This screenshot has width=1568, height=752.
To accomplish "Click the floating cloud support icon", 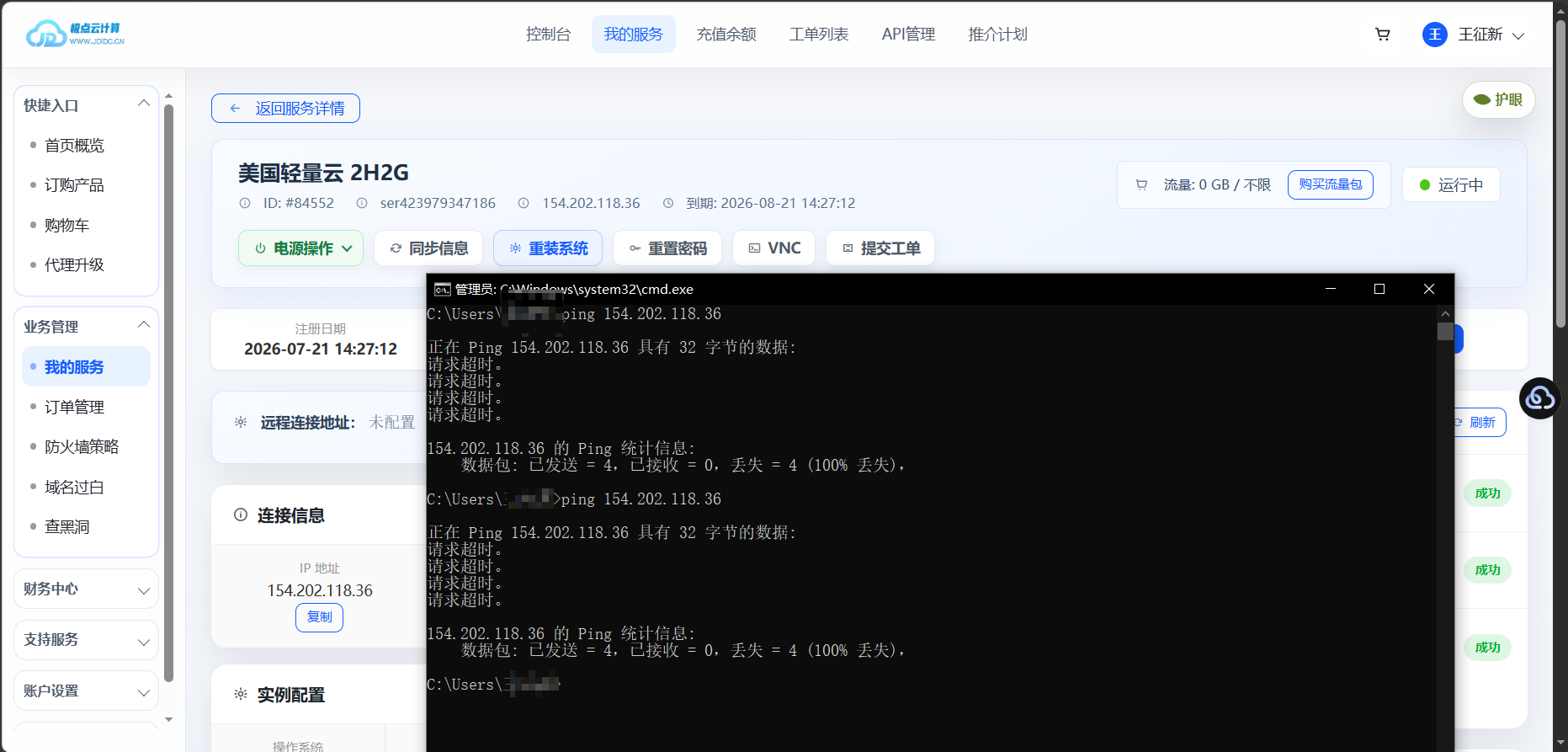I will click(1540, 398).
